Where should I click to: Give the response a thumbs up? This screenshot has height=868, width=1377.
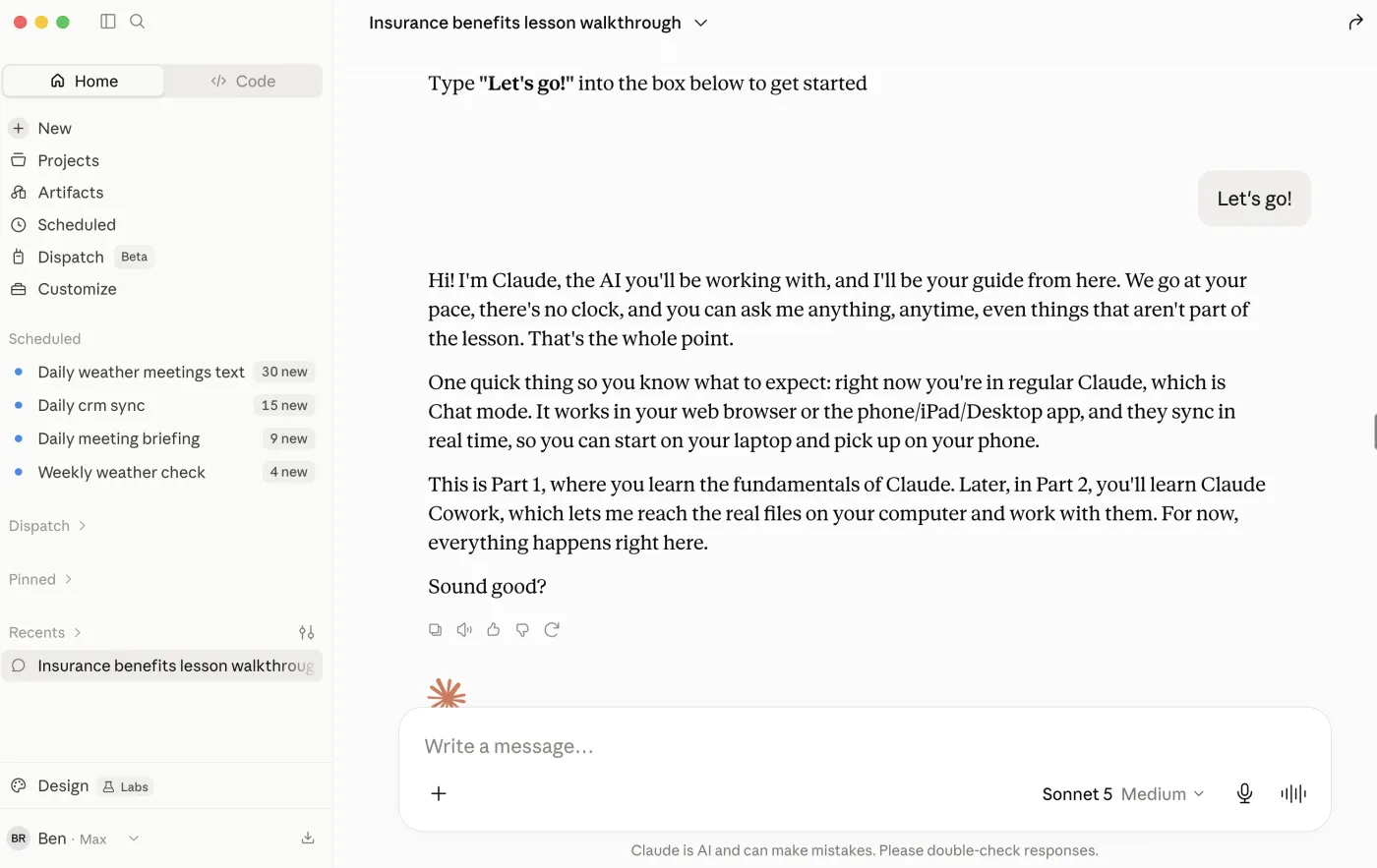pos(494,630)
